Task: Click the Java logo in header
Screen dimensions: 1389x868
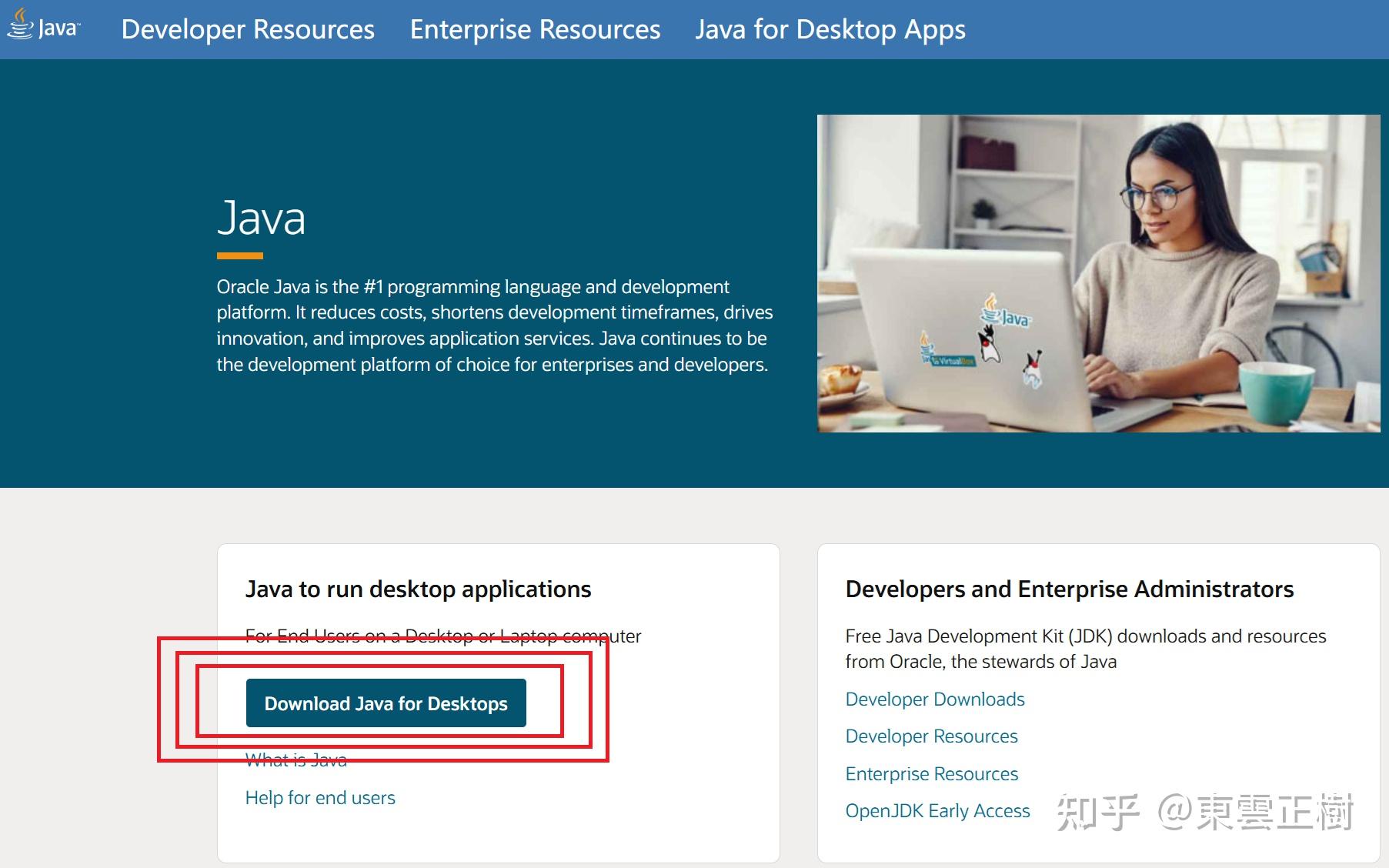Action: (43, 25)
